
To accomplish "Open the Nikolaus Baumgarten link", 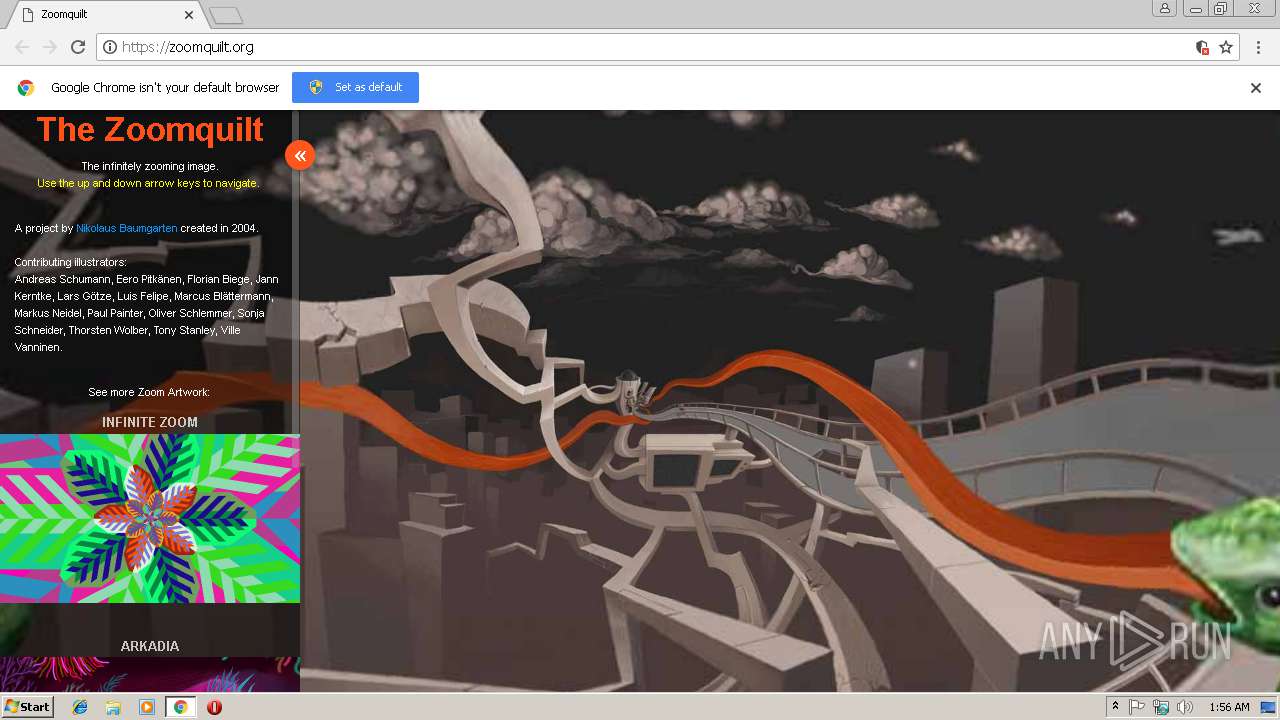I will [x=127, y=228].
